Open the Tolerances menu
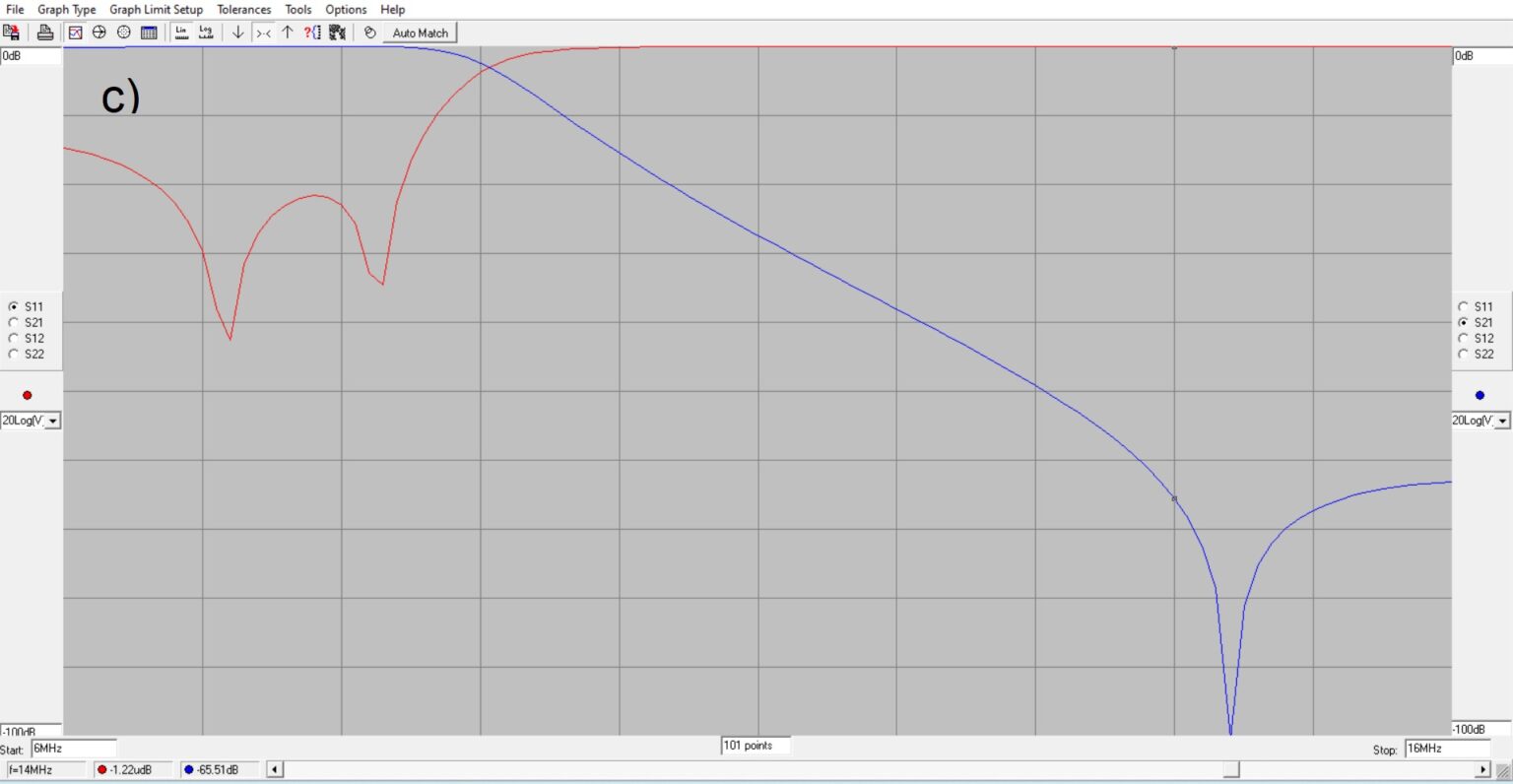 [243, 9]
